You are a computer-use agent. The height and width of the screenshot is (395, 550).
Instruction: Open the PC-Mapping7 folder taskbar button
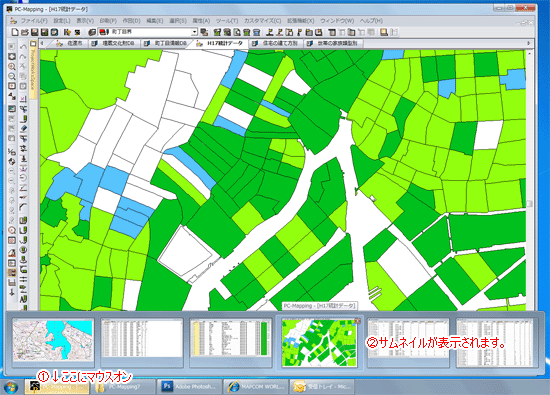click(x=123, y=387)
